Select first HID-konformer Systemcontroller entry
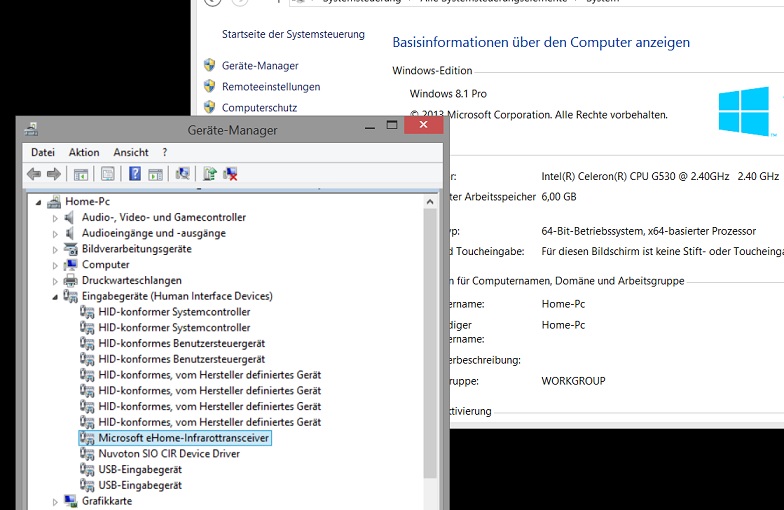The image size is (784, 510). click(174, 312)
